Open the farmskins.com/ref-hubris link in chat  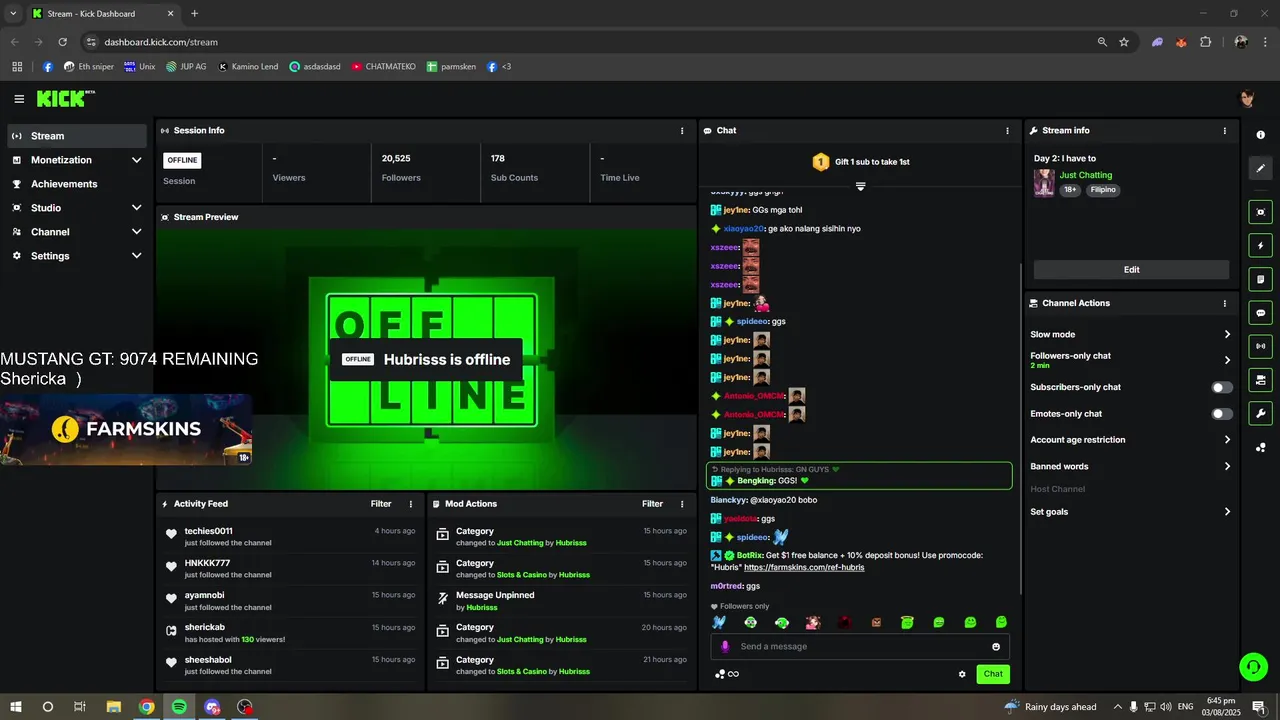point(804,568)
